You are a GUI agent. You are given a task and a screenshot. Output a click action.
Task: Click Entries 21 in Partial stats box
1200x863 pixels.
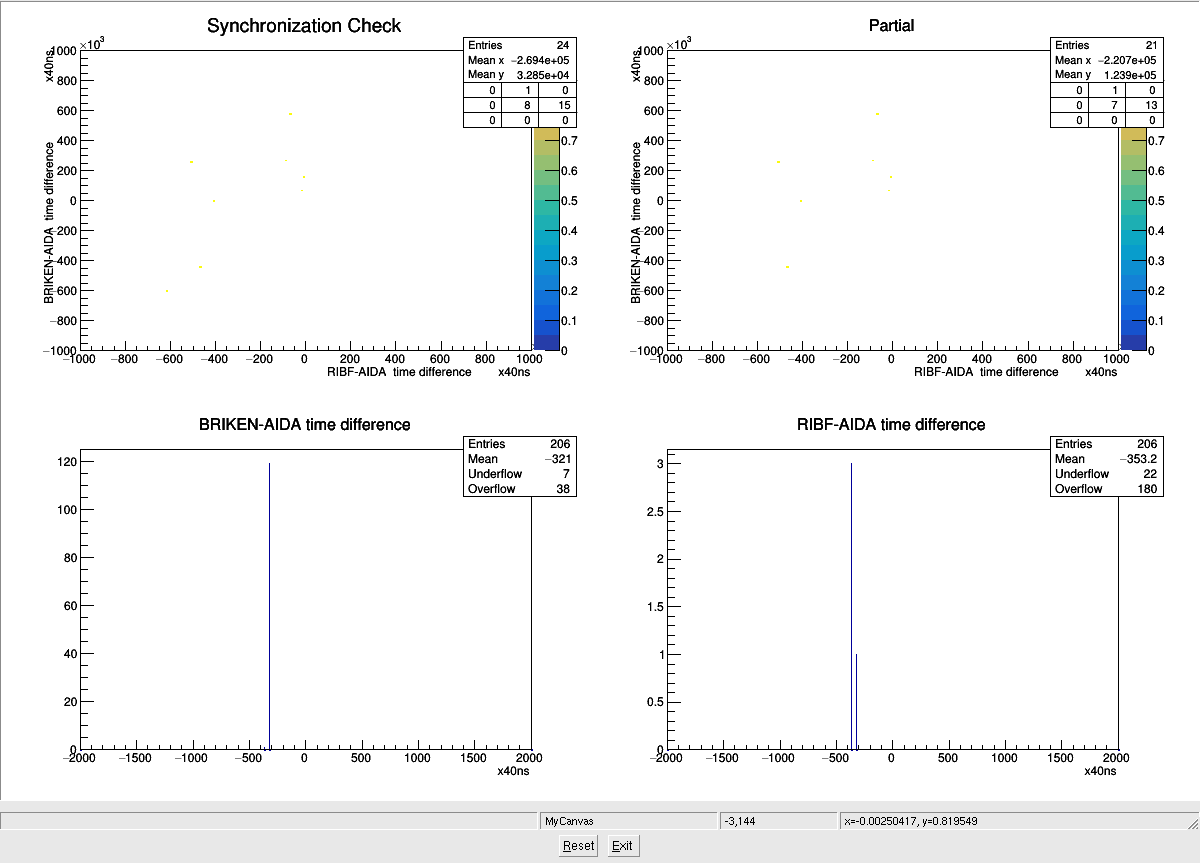click(x=1107, y=45)
